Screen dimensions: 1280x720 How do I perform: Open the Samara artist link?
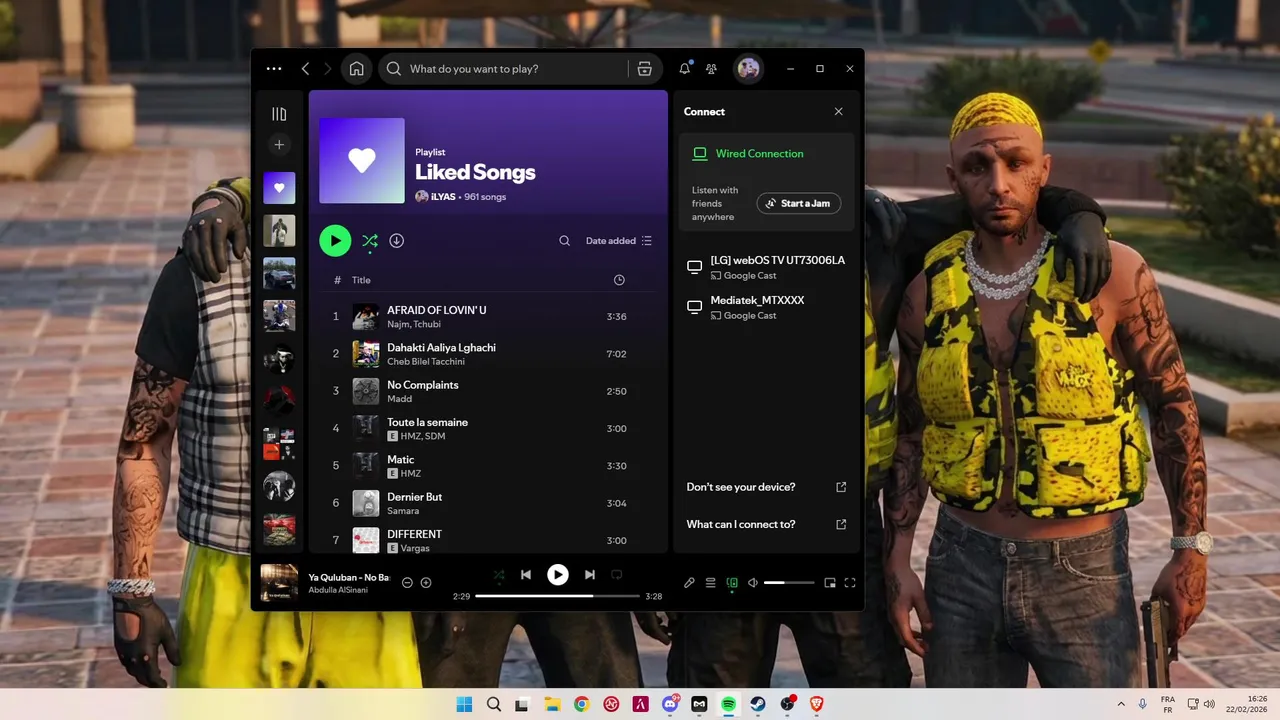coord(403,511)
